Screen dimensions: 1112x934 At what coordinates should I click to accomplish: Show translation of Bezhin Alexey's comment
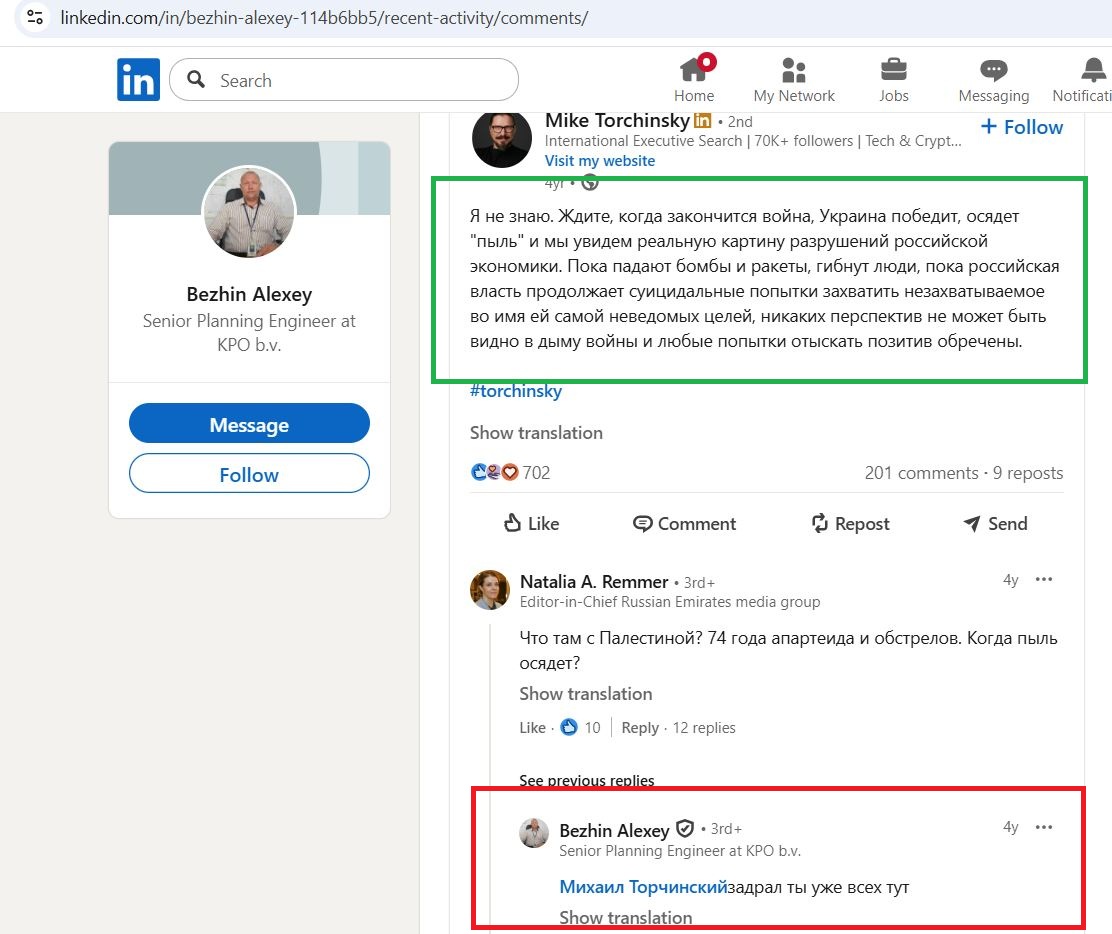tap(626, 917)
